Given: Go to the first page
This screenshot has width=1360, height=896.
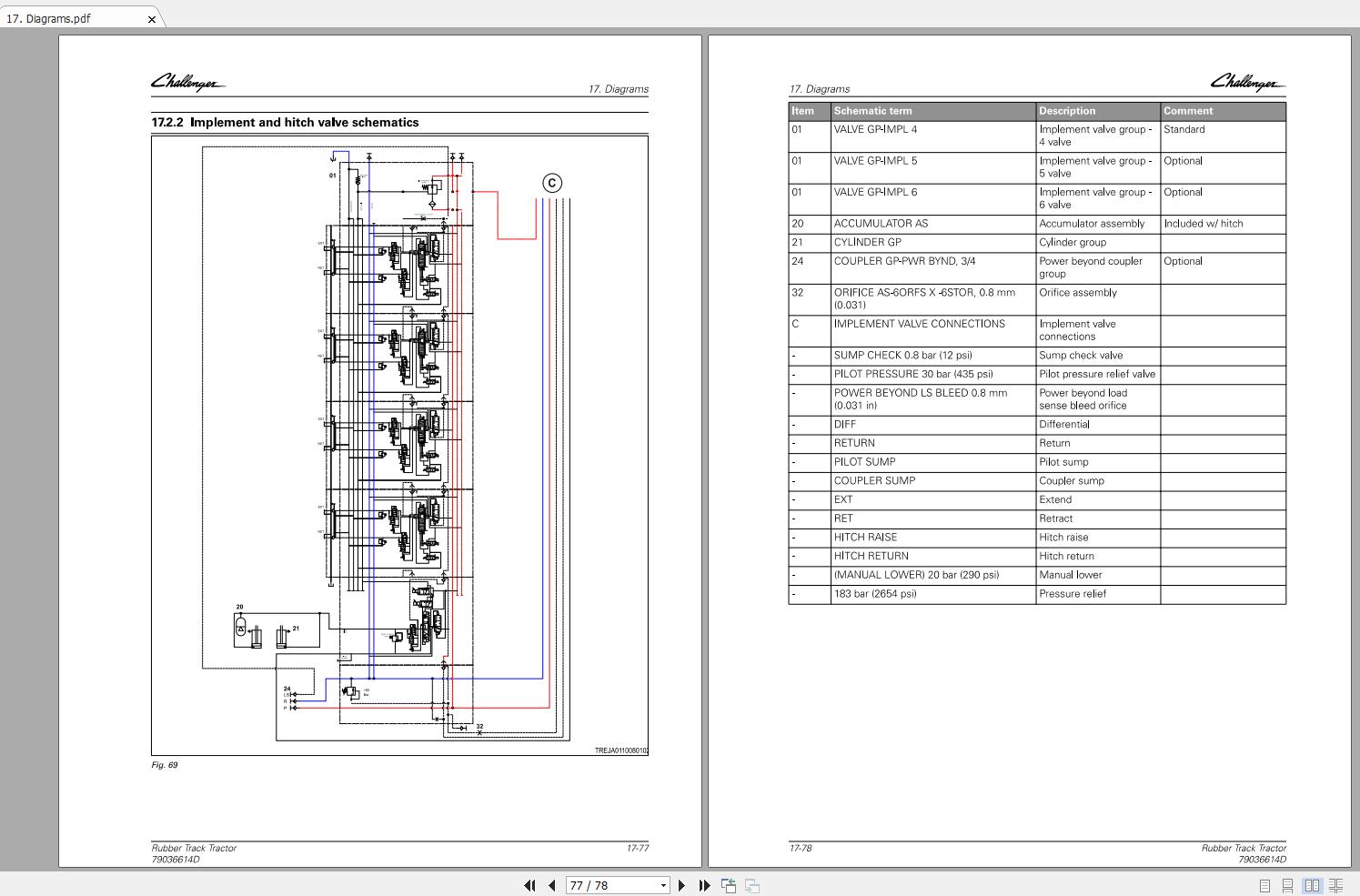Looking at the screenshot, I should point(529,885).
